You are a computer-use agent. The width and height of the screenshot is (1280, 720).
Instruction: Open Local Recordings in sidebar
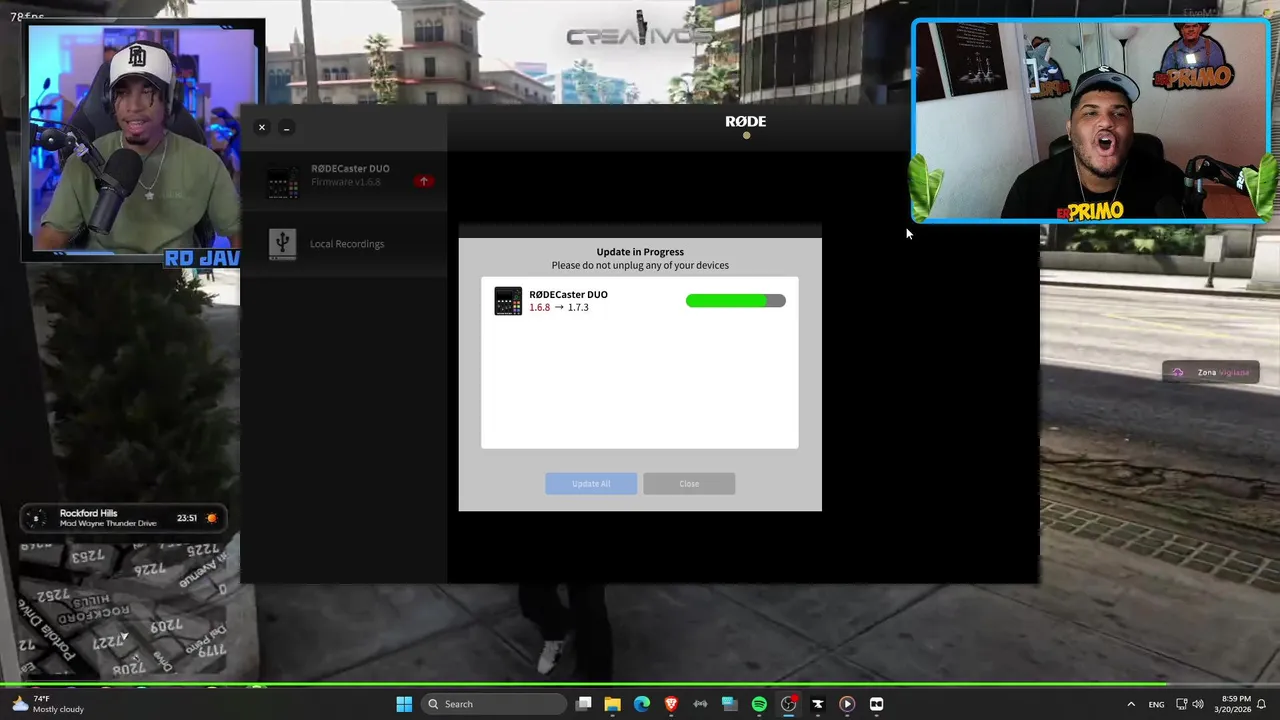tap(344, 244)
